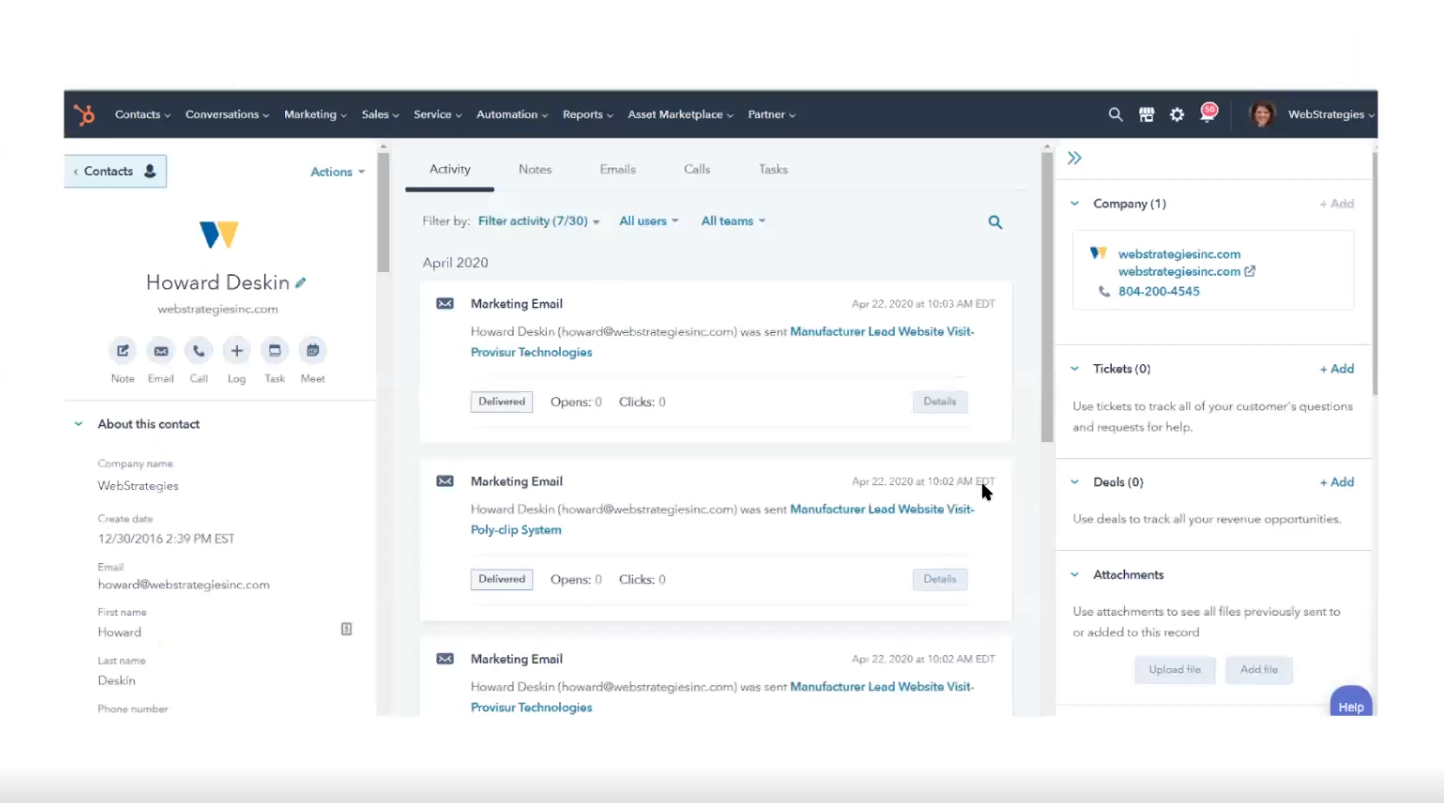
Task: Click the Email field howard@webstrategiesinc.com
Action: coord(184,585)
